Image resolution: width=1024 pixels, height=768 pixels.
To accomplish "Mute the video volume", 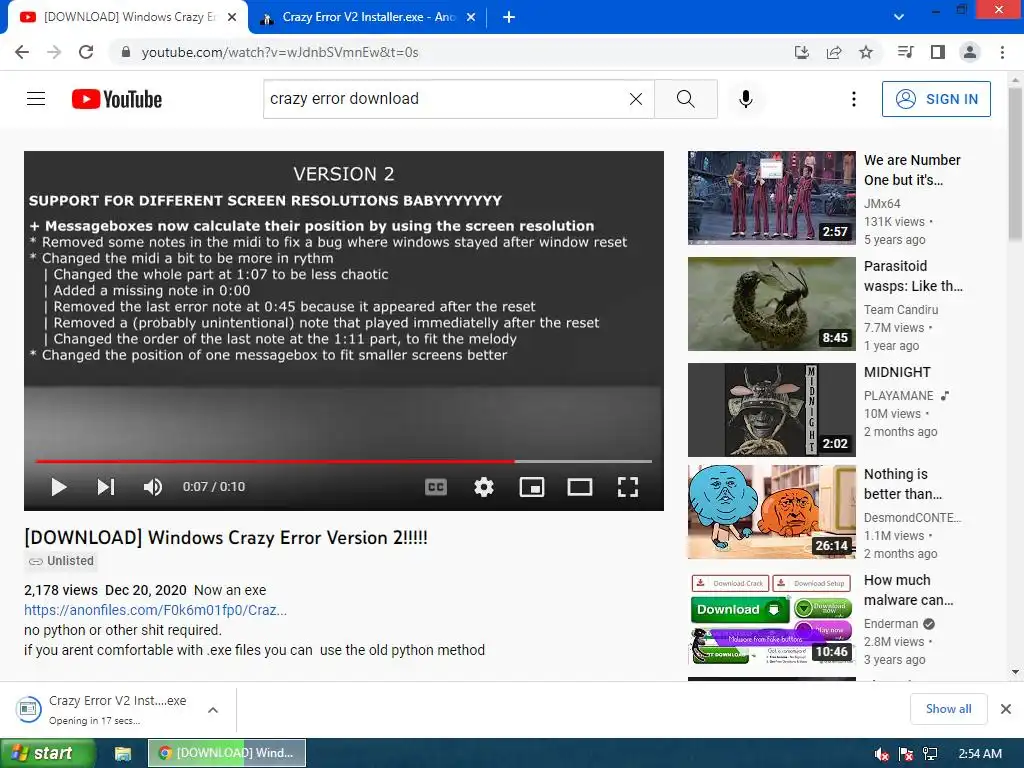I will click(153, 487).
